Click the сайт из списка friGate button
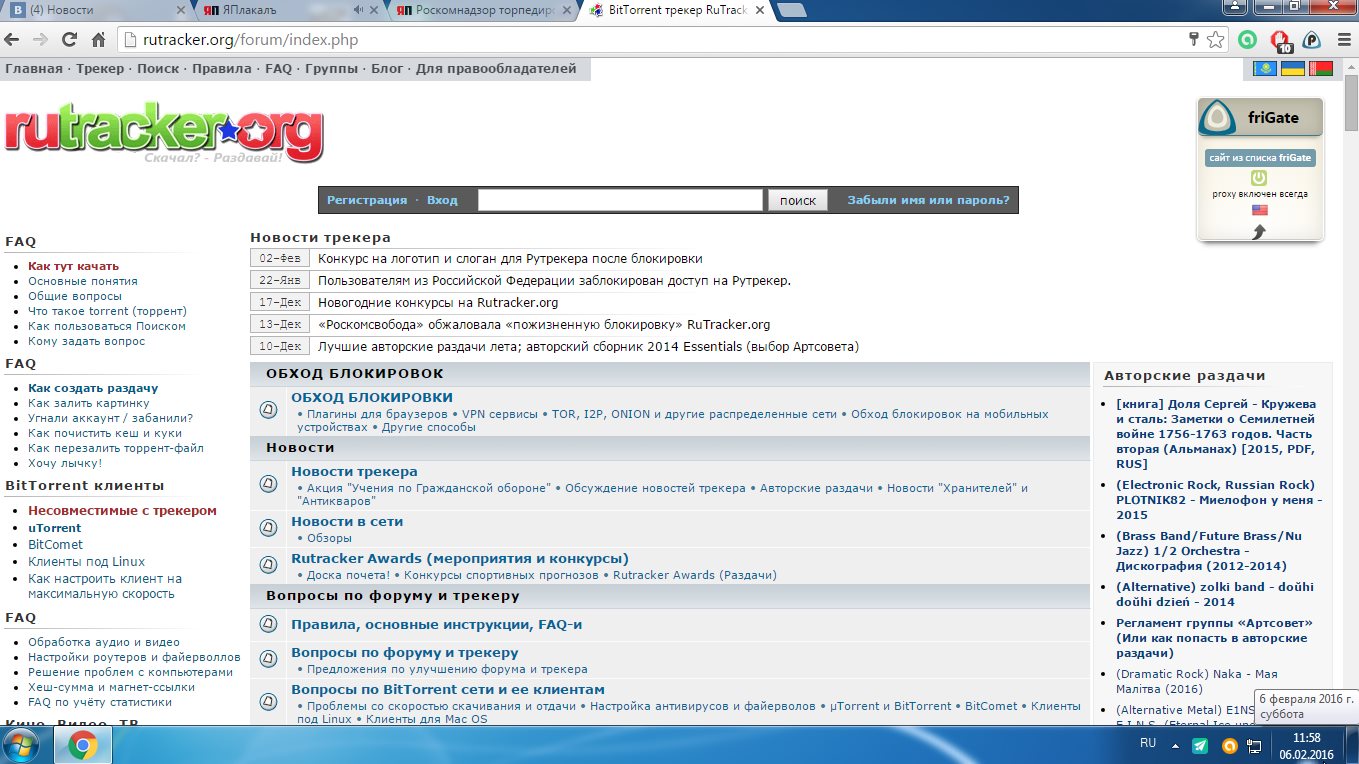The image size is (1359, 764). (x=1260, y=158)
